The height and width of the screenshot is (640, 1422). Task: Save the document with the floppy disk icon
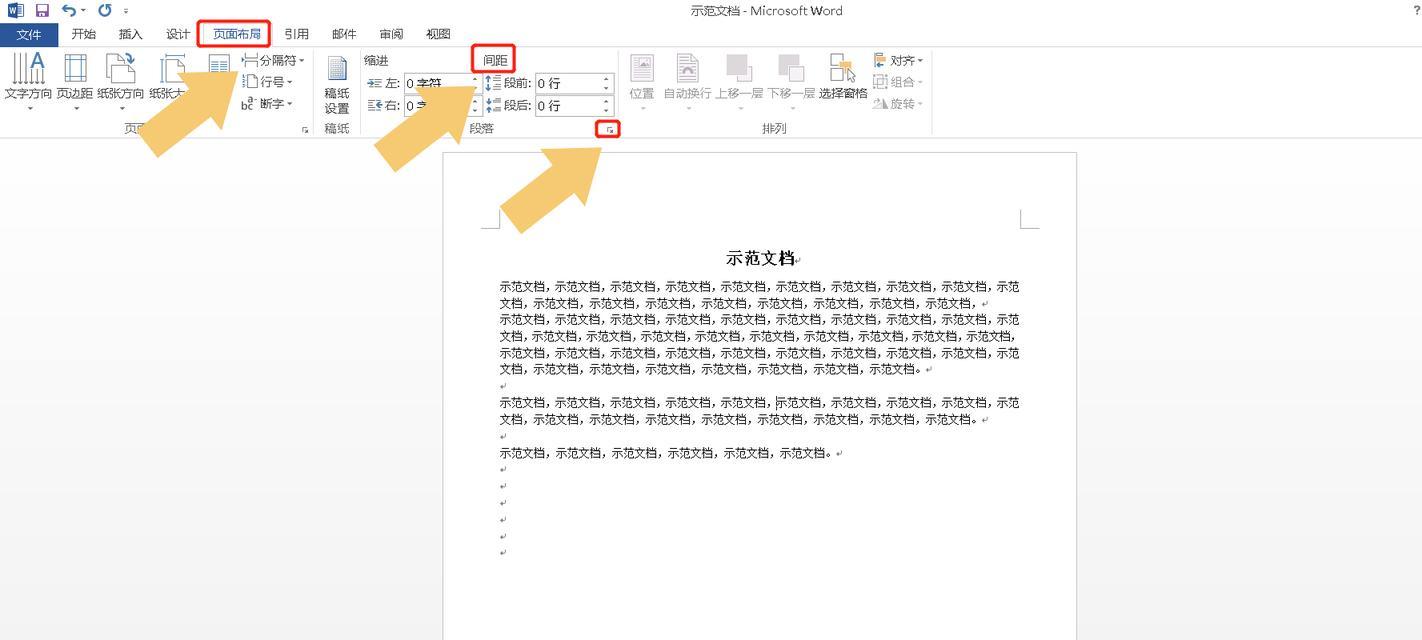pos(42,10)
